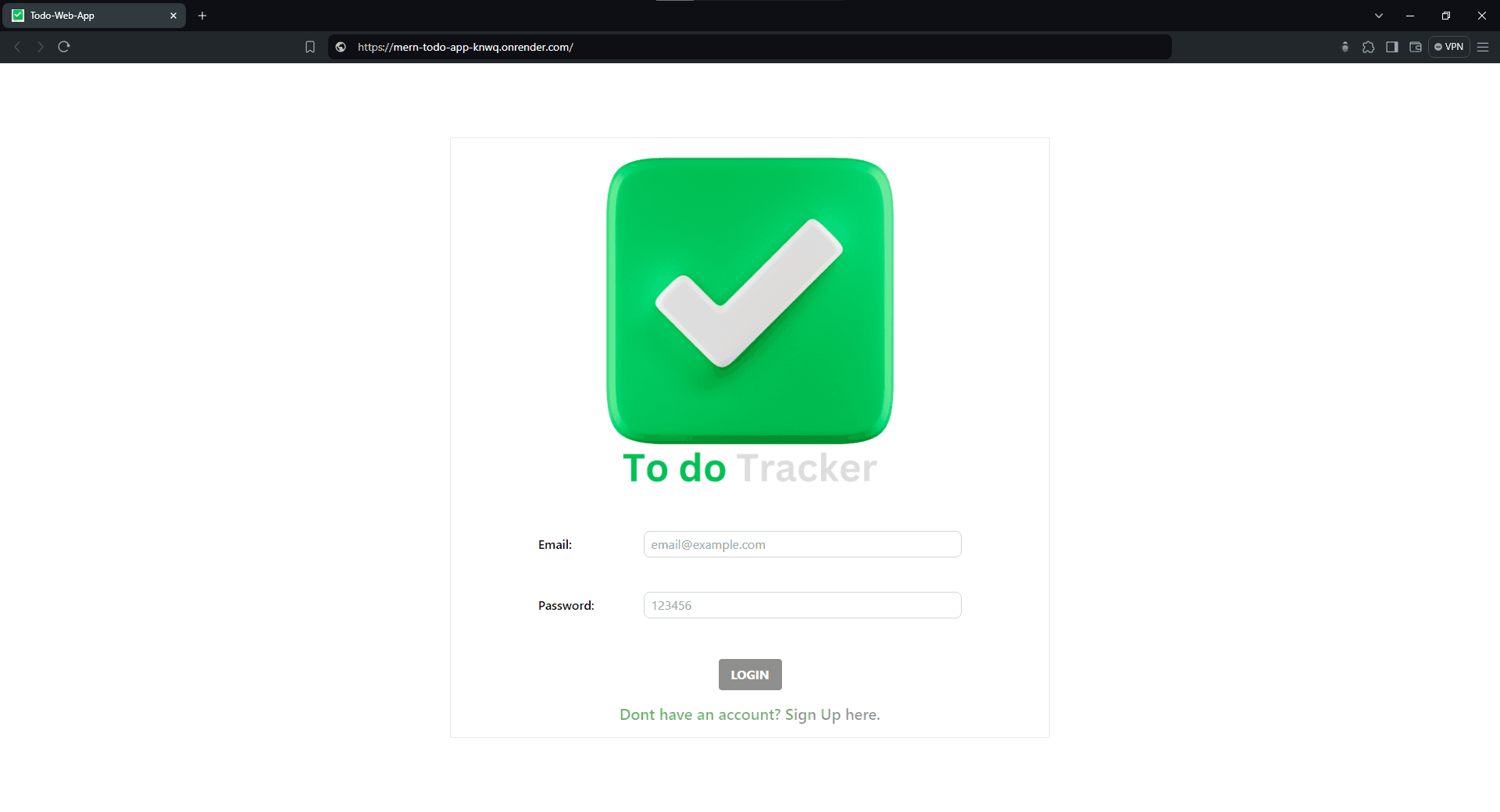Select the Todo-Web-App tab
The height and width of the screenshot is (812, 1500).
(86, 16)
